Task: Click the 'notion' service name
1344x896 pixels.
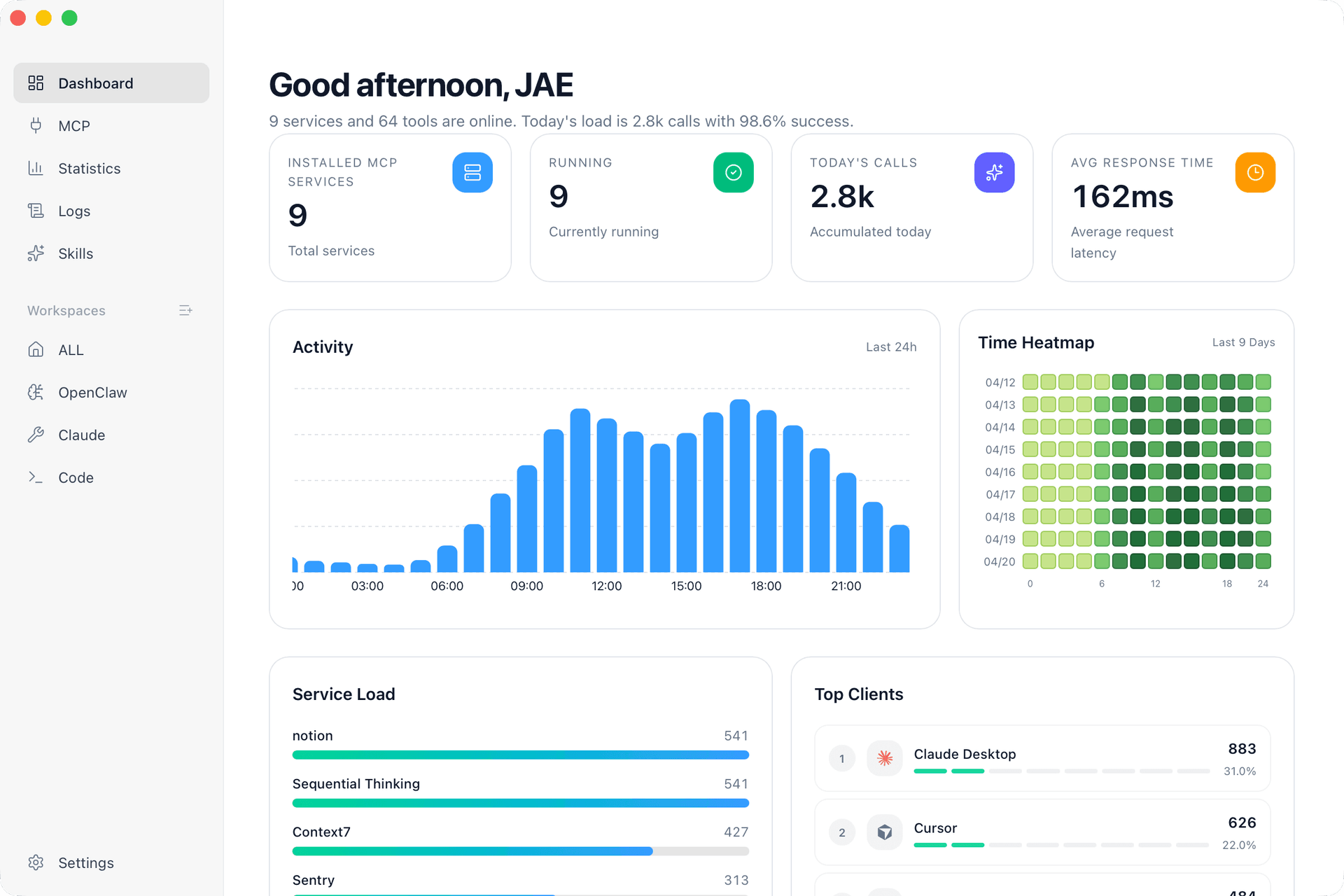Action: click(313, 736)
